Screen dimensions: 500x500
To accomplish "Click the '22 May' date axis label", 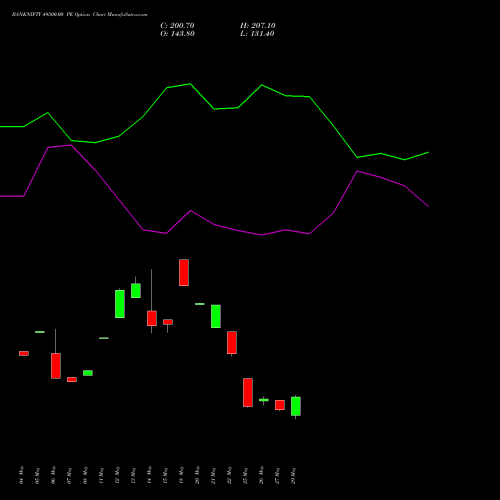I will 229,475.
